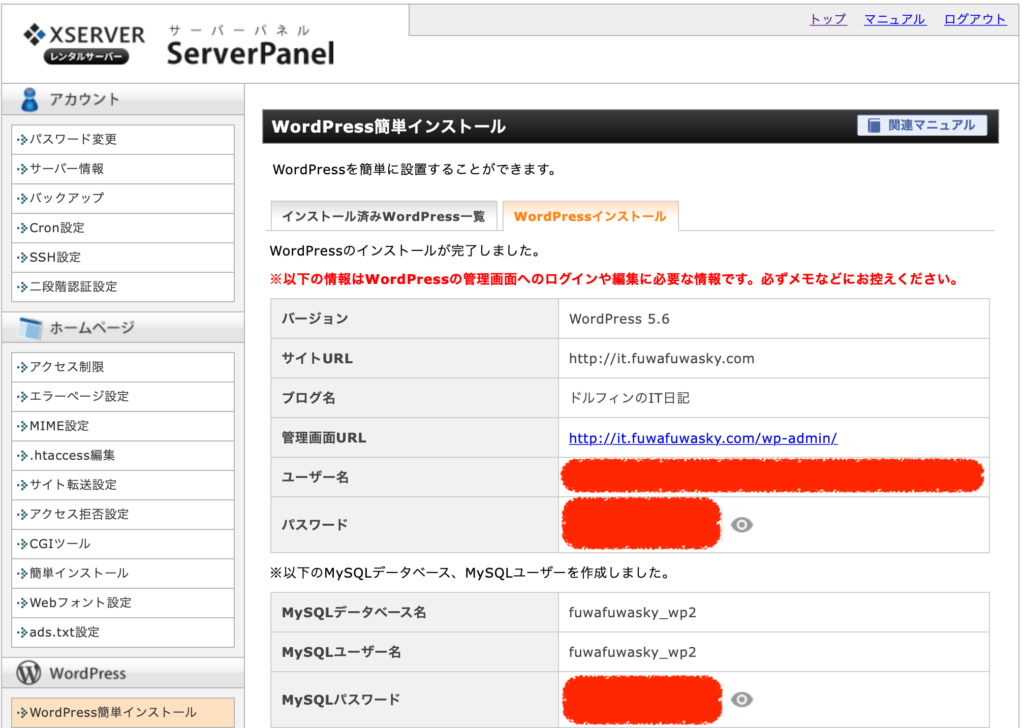The width and height of the screenshot is (1024, 728).
Task: Open サーバー情報 in sidebar
Action: pos(123,168)
